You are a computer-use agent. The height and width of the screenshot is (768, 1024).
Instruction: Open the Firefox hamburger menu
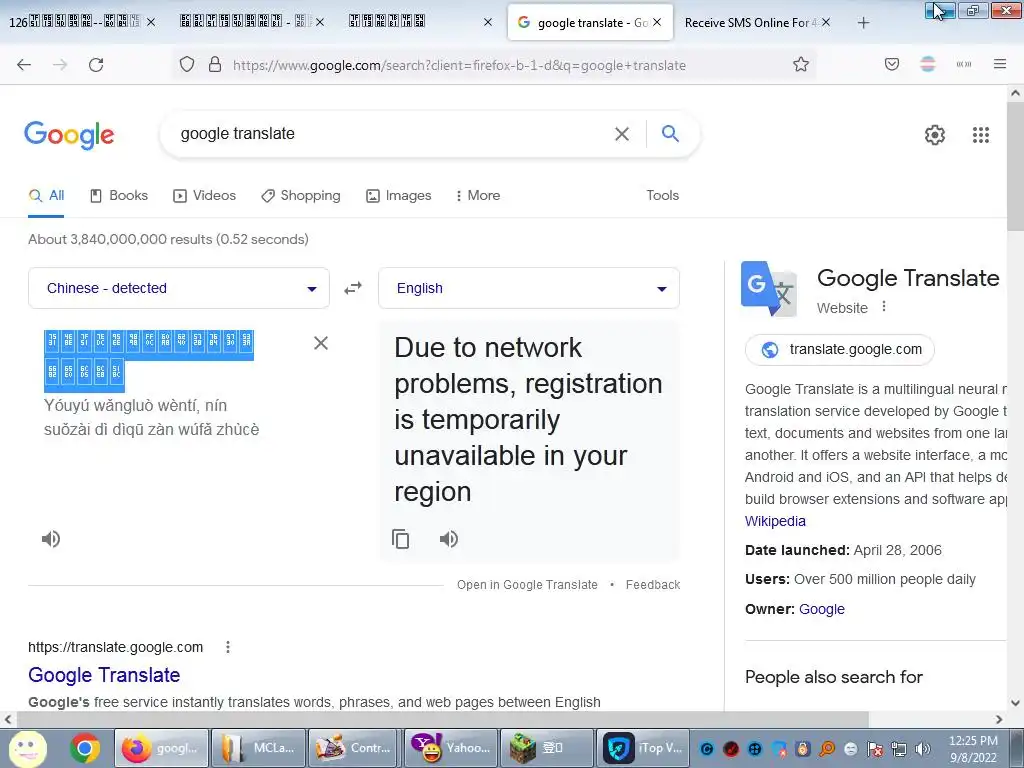click(x=1000, y=64)
